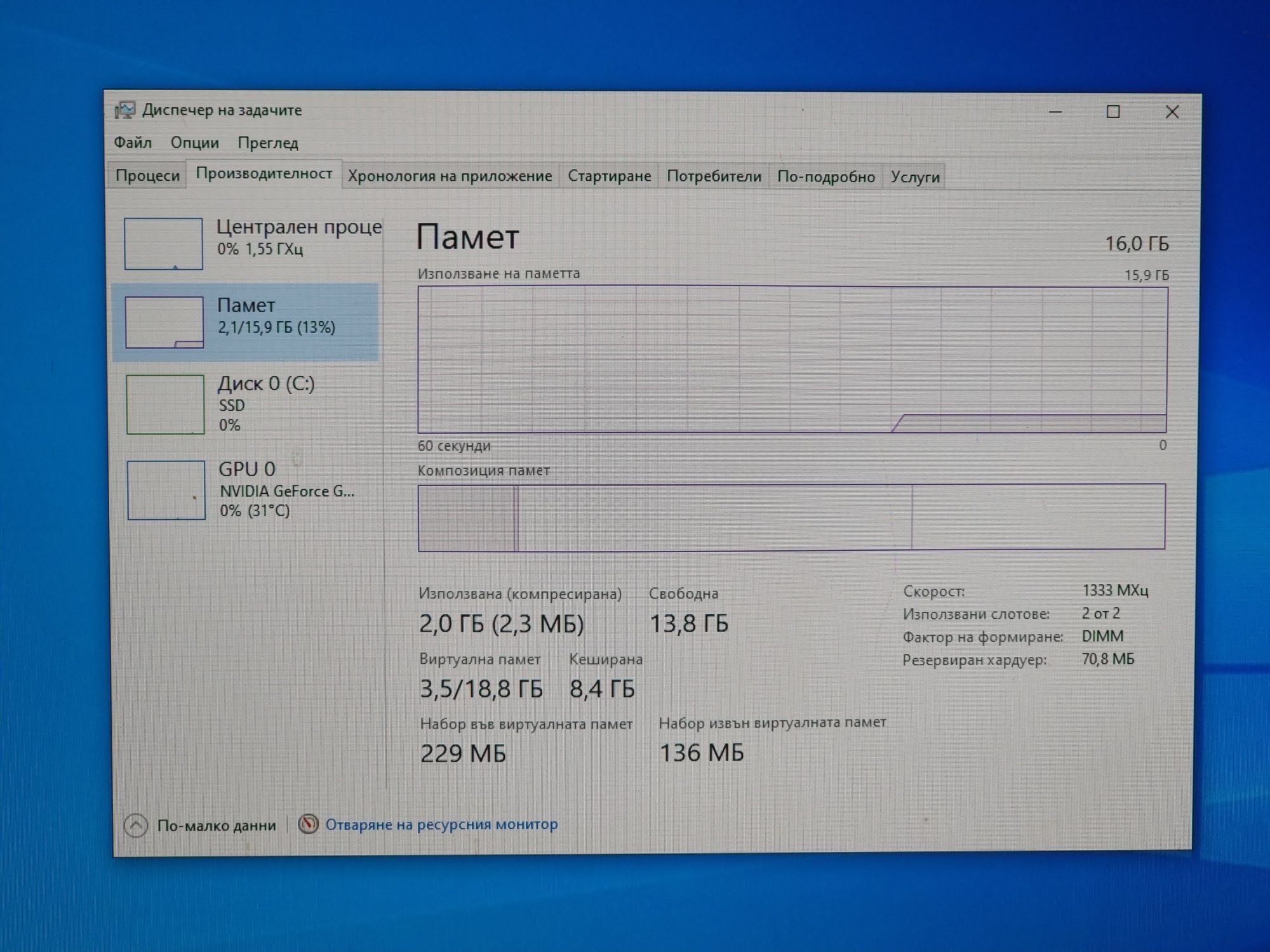
Task: Click the '2,0 ГБ (2,3 МБ)' in-use value
Action: pyautogui.click(x=502, y=624)
